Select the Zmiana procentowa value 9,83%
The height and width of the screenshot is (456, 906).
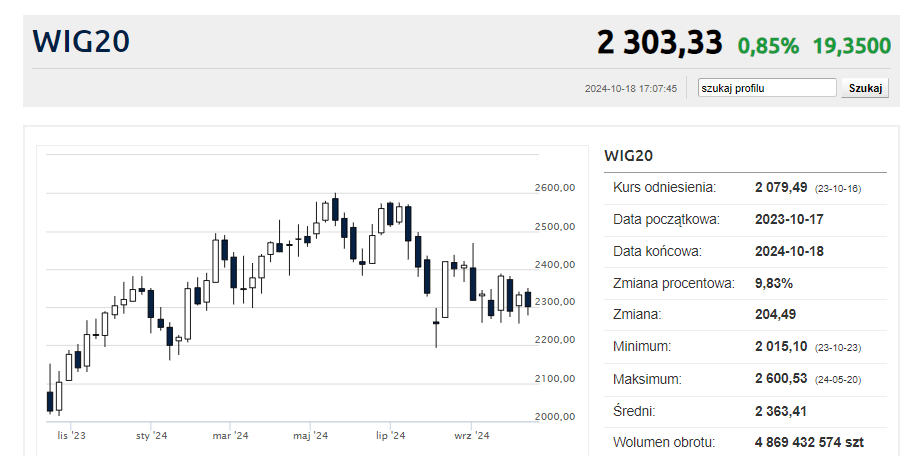point(774,283)
